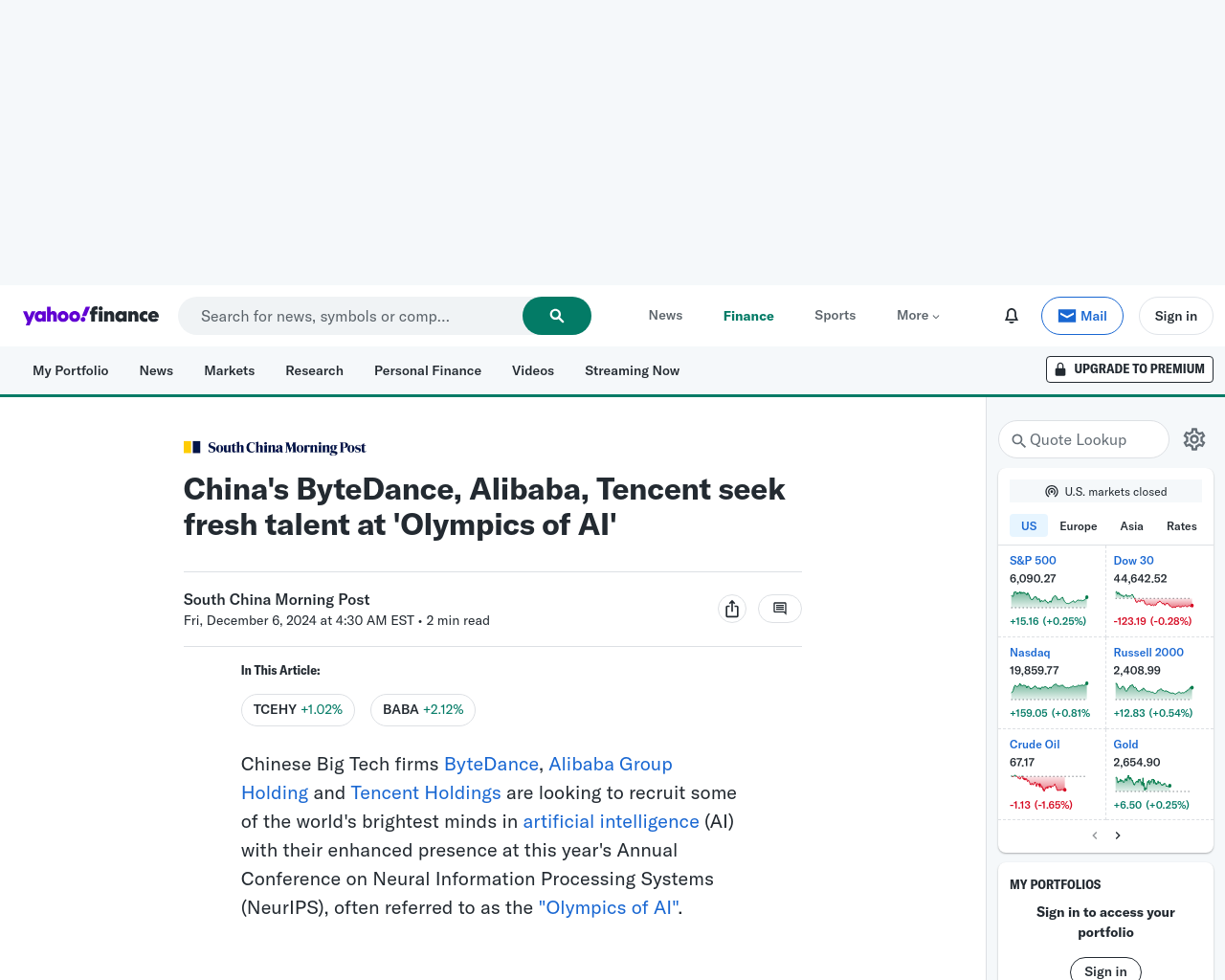Viewport: 1225px width, 980px height.
Task: Open My Portfolio menu
Action: tap(71, 370)
